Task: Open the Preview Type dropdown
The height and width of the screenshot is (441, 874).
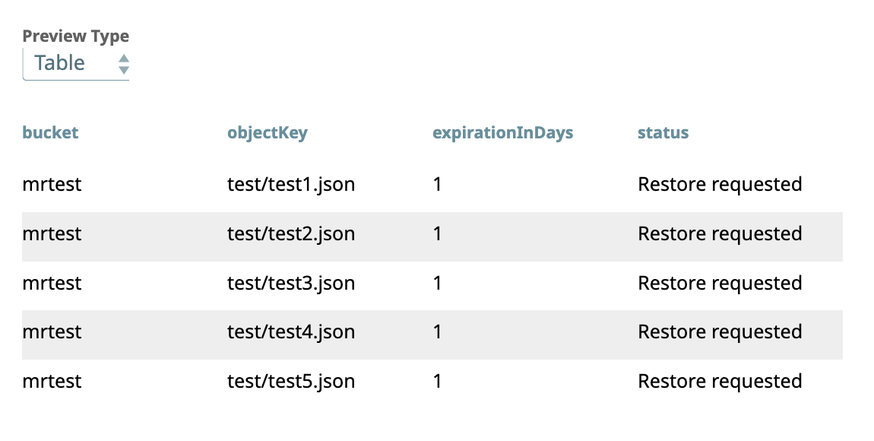Action: [x=75, y=63]
